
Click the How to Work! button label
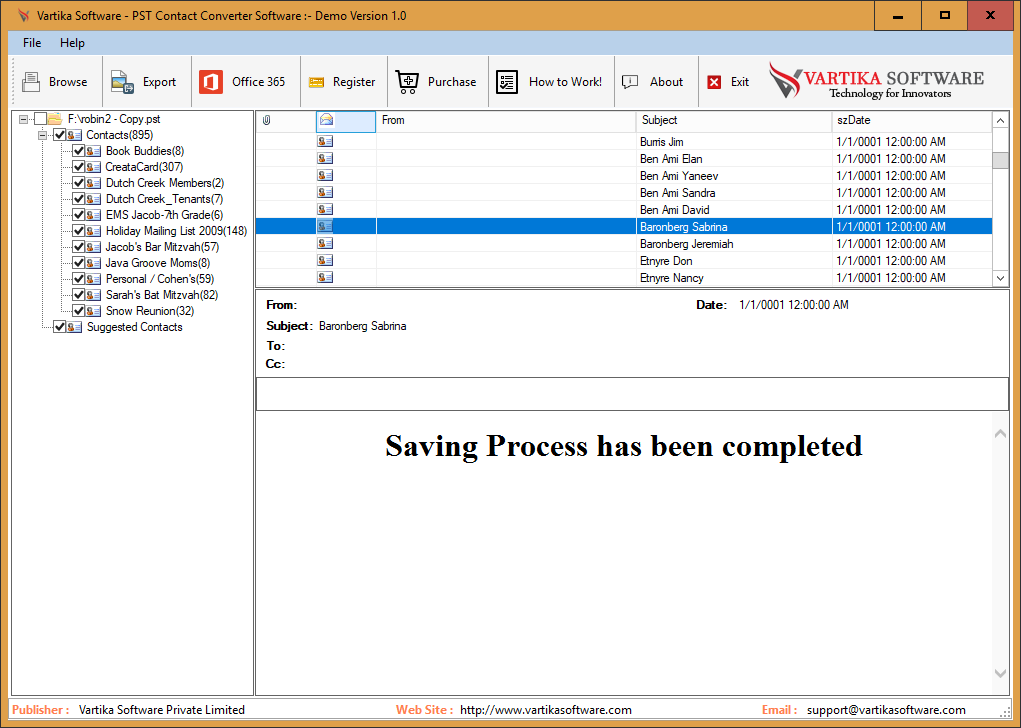[565, 82]
